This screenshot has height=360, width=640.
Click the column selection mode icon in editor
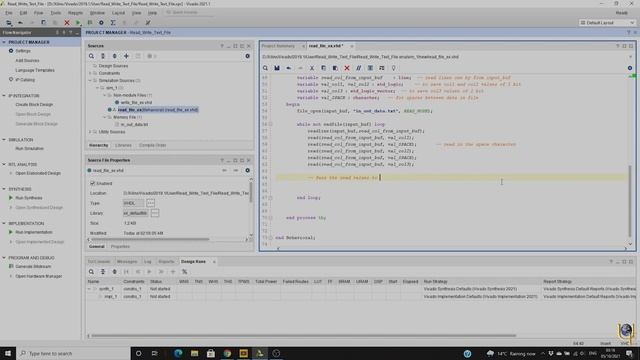pos(370,68)
